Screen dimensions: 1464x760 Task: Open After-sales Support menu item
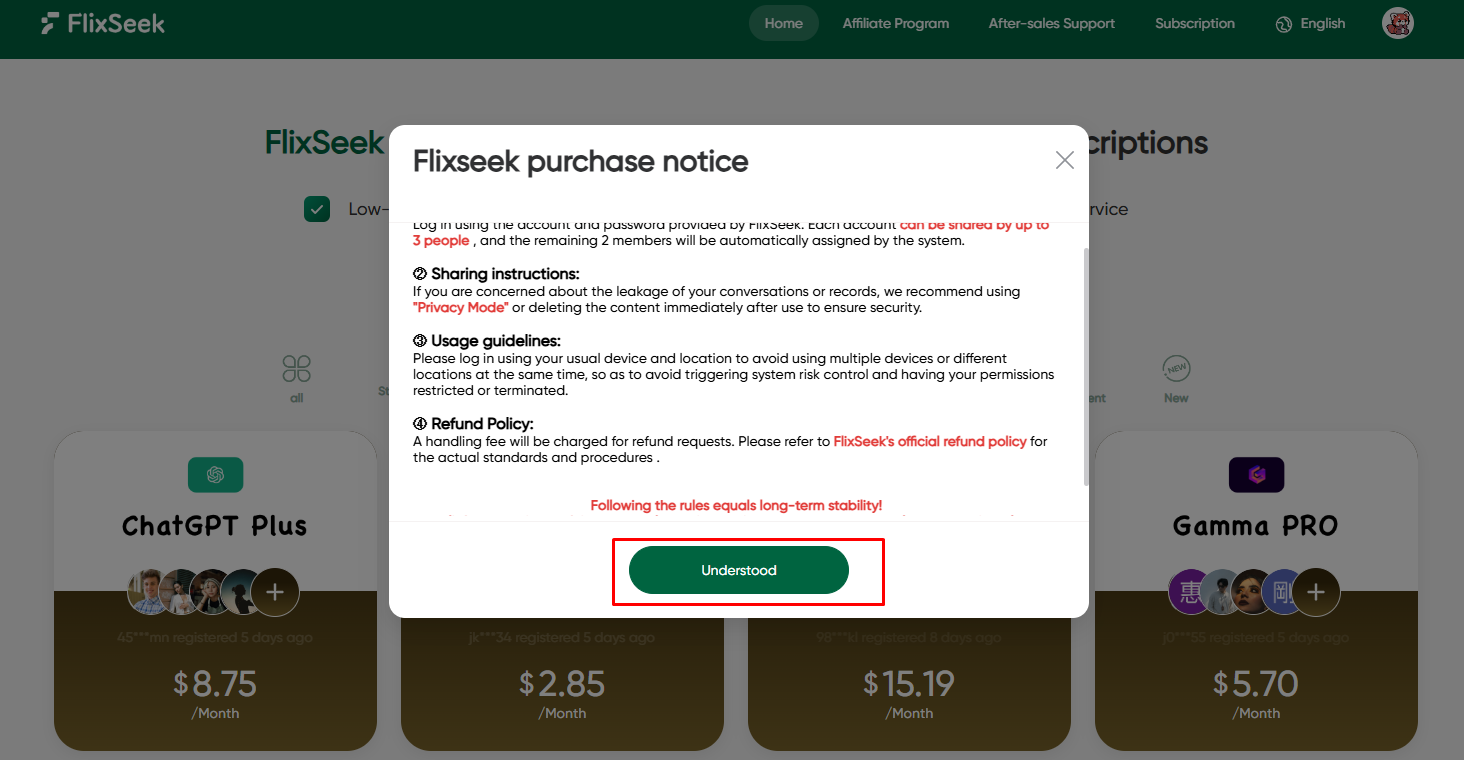(1051, 24)
